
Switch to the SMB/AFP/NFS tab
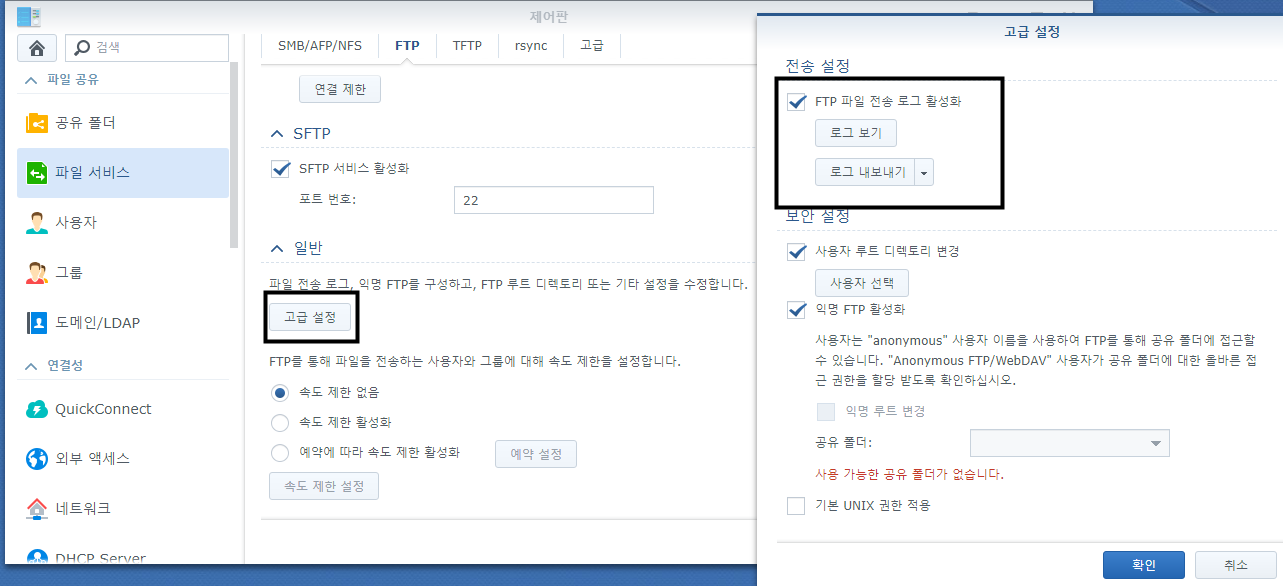[x=320, y=46]
